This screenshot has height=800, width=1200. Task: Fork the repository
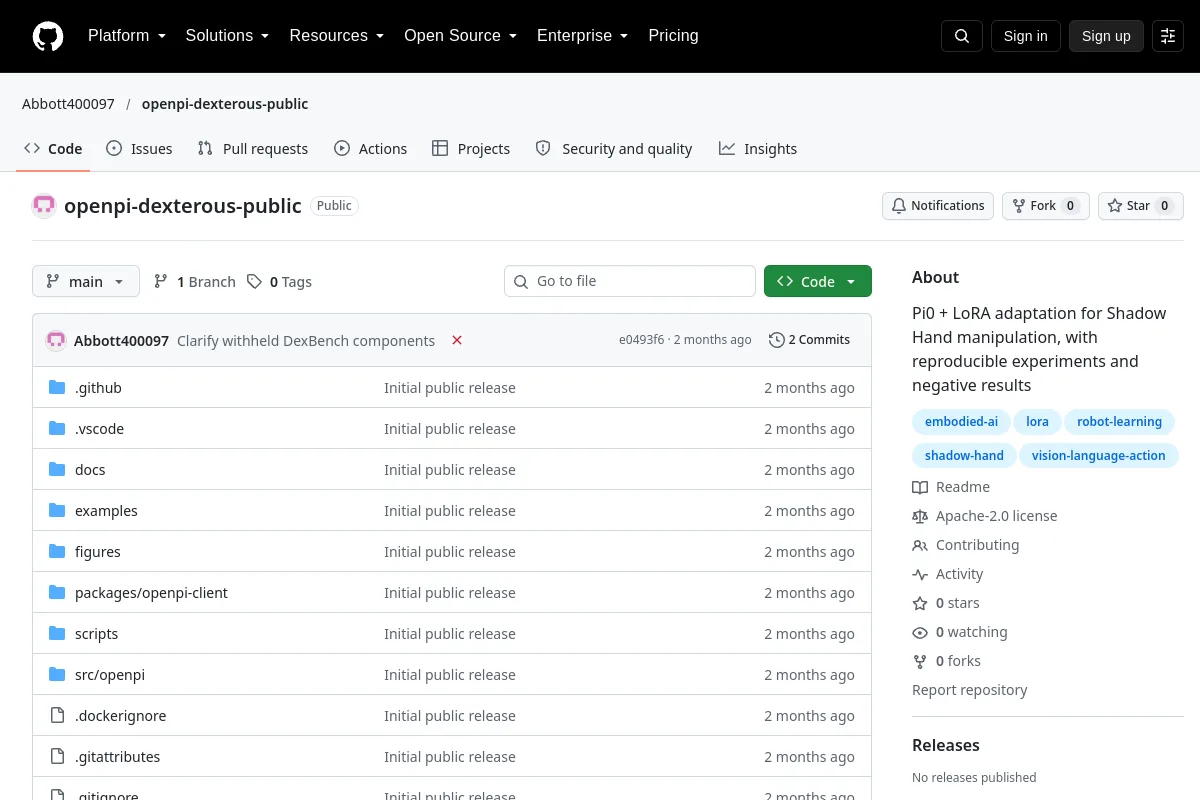coord(1045,206)
